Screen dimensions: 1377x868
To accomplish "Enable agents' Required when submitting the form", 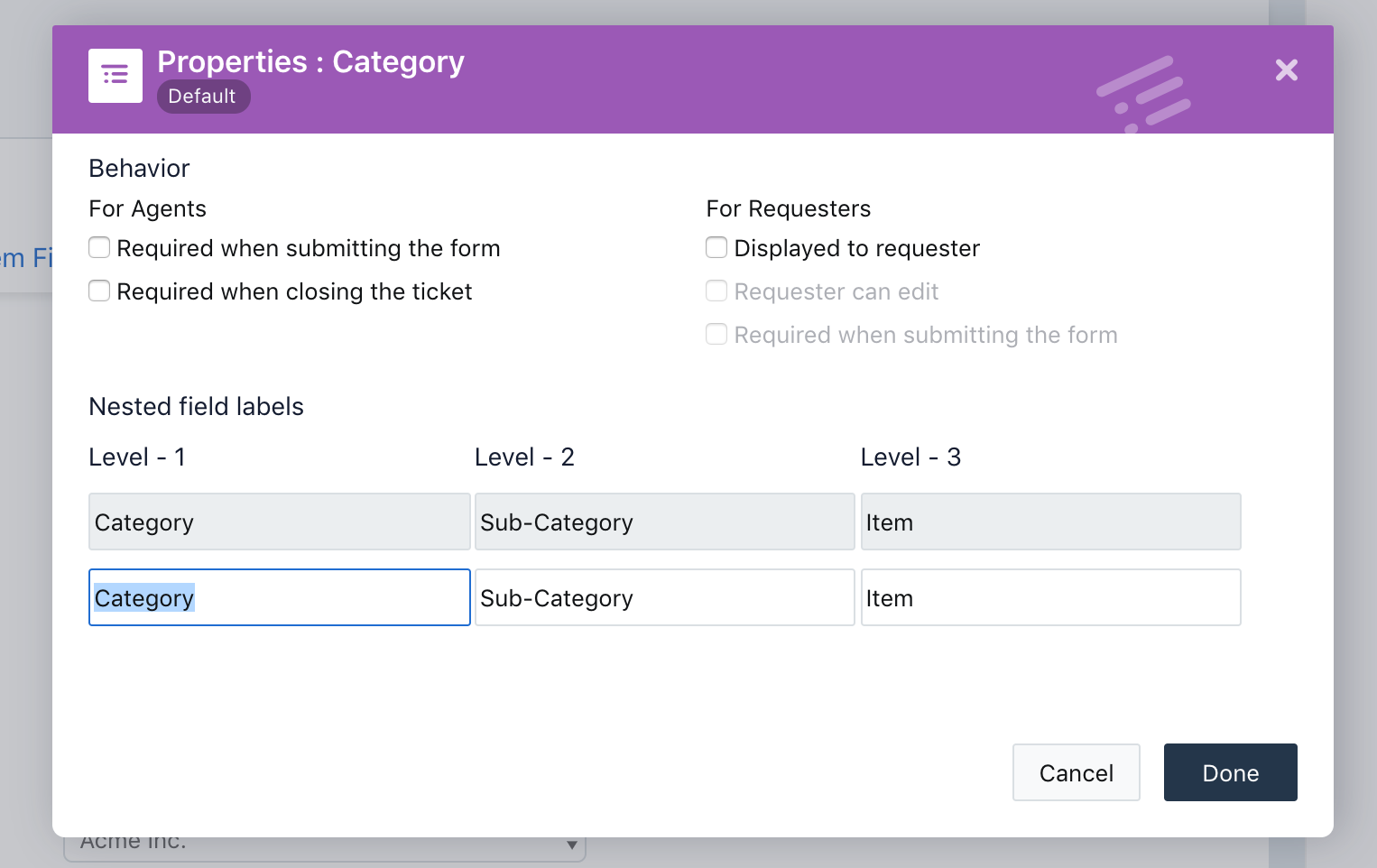I will click(x=99, y=248).
